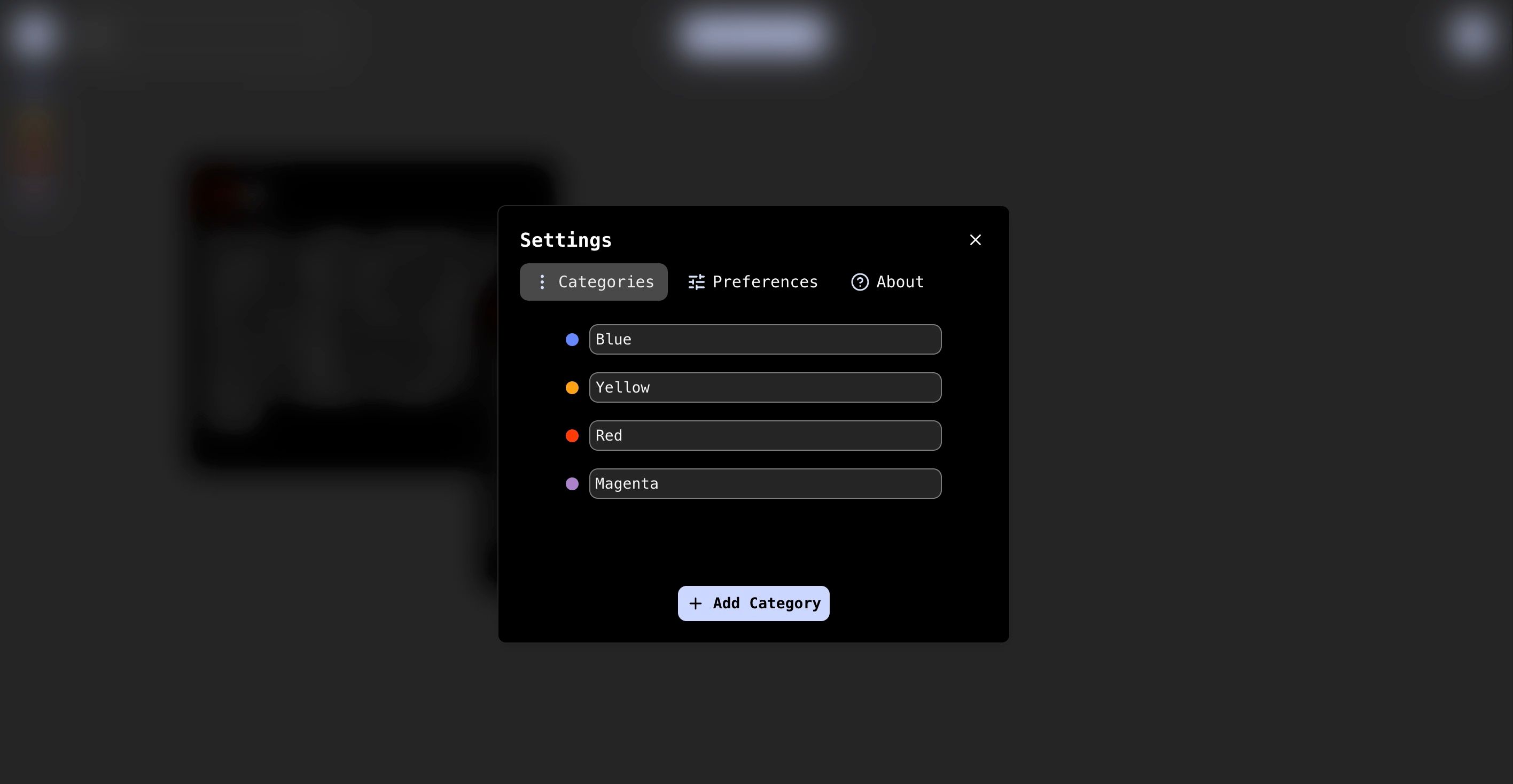Add a new category
The image size is (1513, 784).
[754, 603]
